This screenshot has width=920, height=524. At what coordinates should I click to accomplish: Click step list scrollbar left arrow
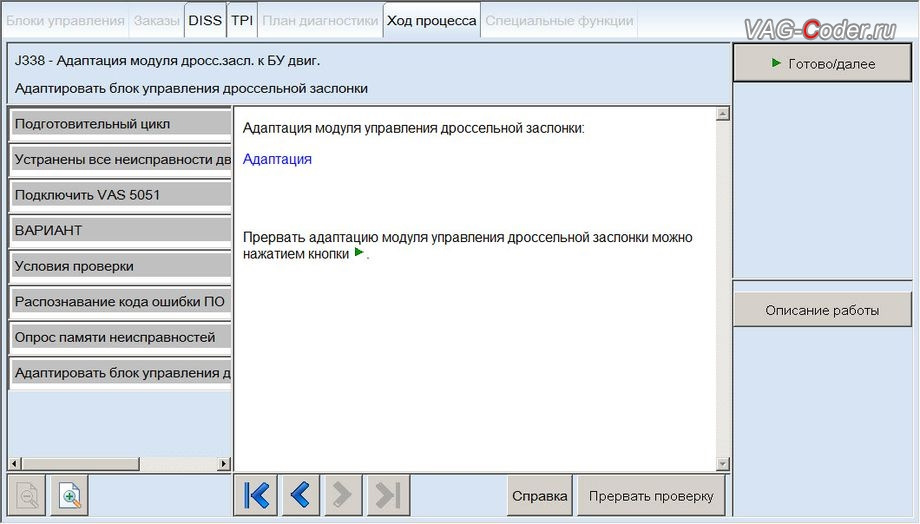(15, 464)
